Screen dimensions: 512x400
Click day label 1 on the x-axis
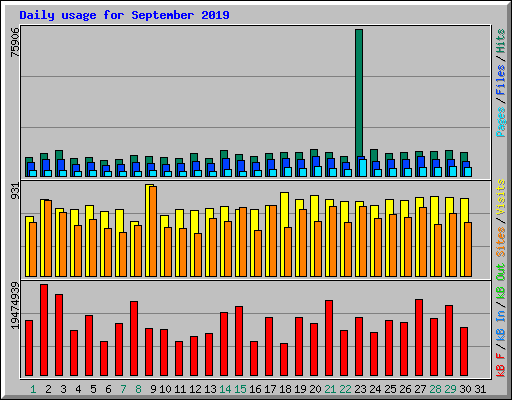pos(33,389)
